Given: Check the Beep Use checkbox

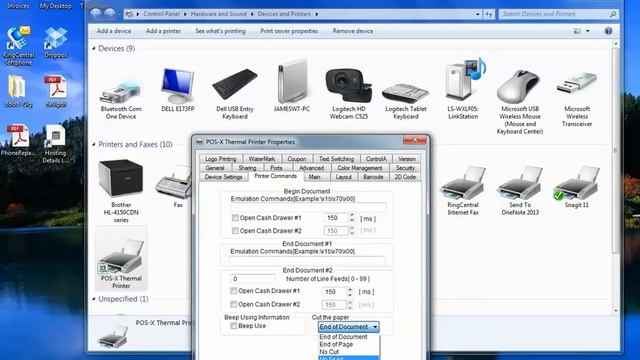Looking at the screenshot, I should 233,326.
